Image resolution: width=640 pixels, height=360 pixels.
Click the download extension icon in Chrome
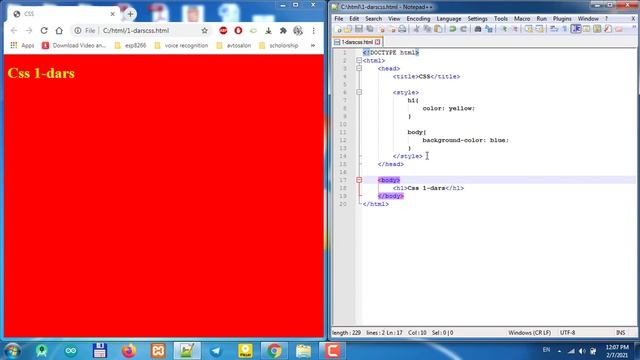pyautogui.click(x=268, y=31)
